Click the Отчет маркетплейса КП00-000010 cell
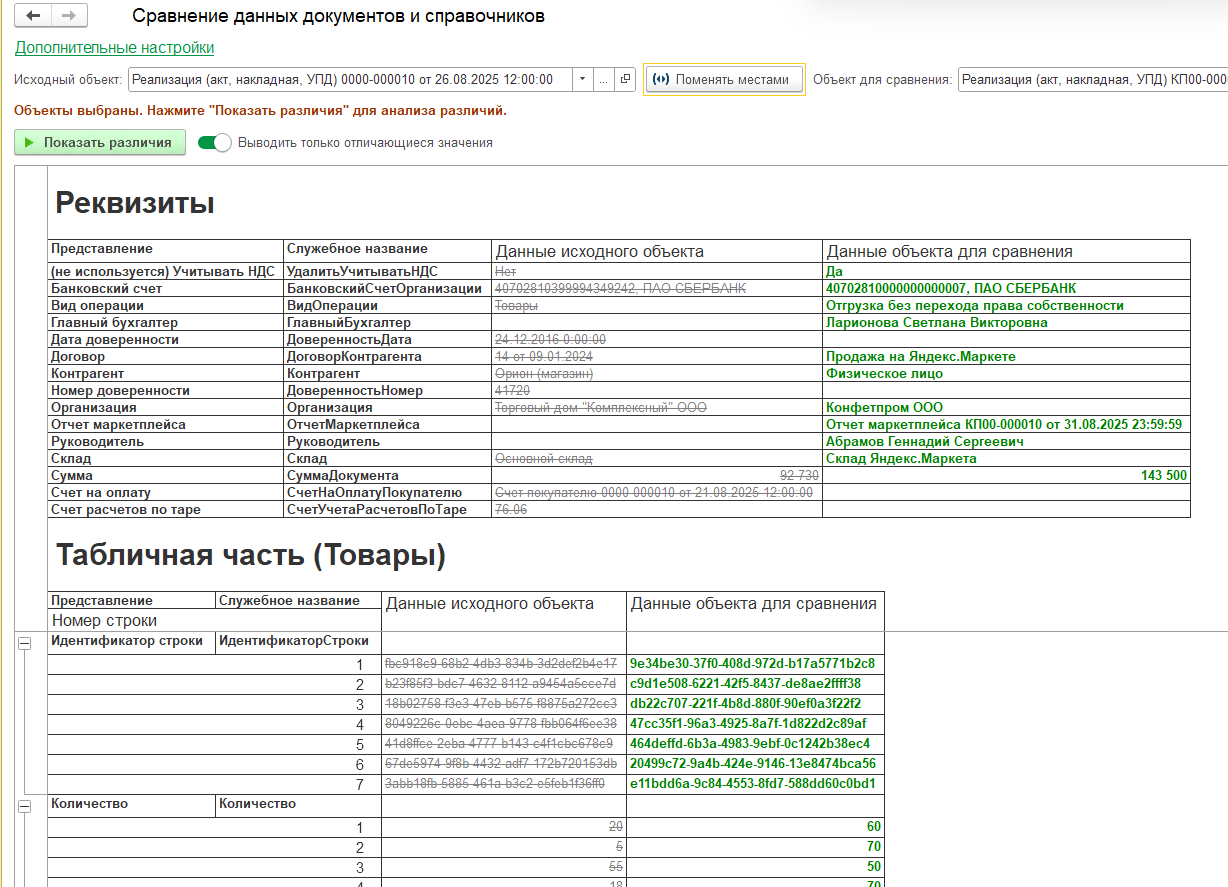The width and height of the screenshot is (1228, 887). 1006,424
